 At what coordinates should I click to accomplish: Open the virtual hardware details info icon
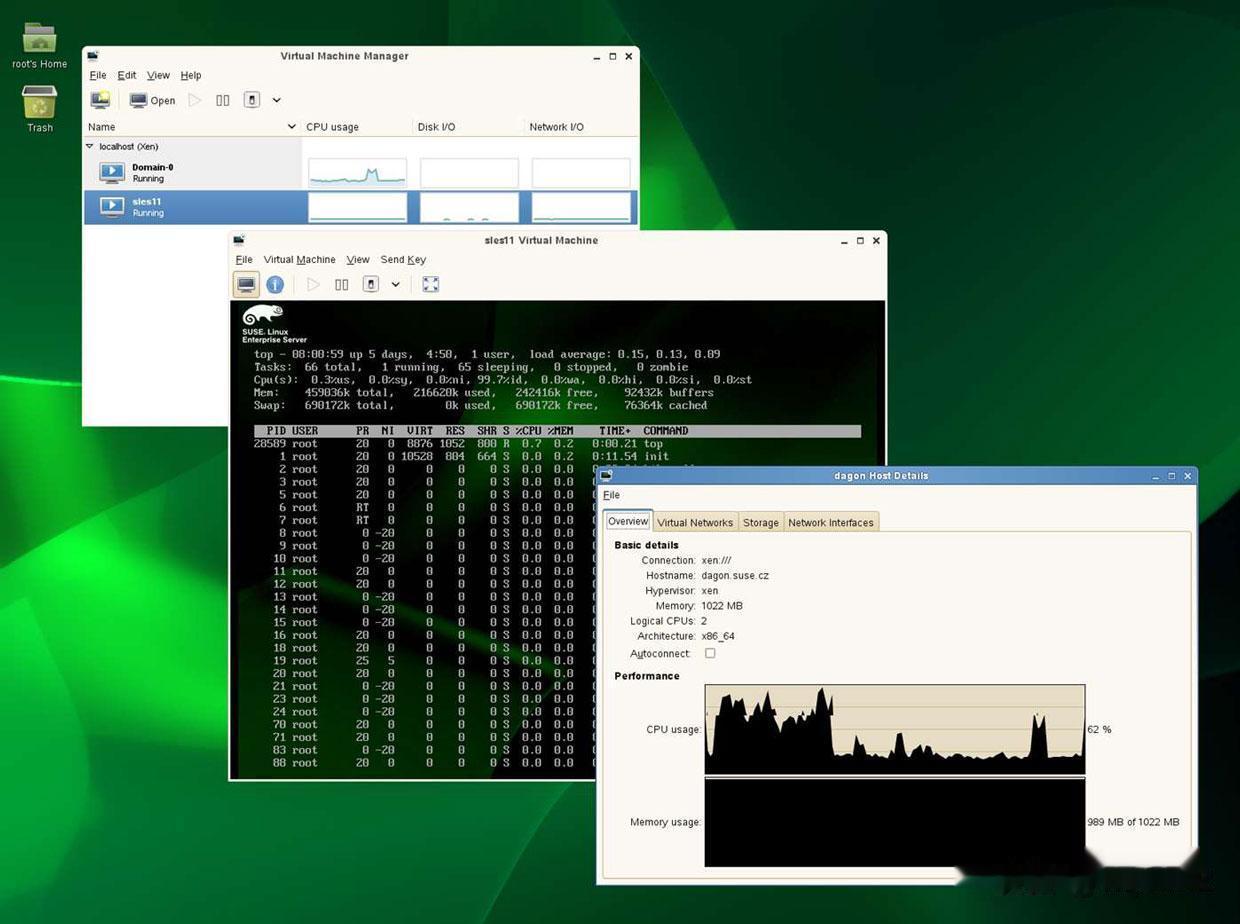click(275, 284)
